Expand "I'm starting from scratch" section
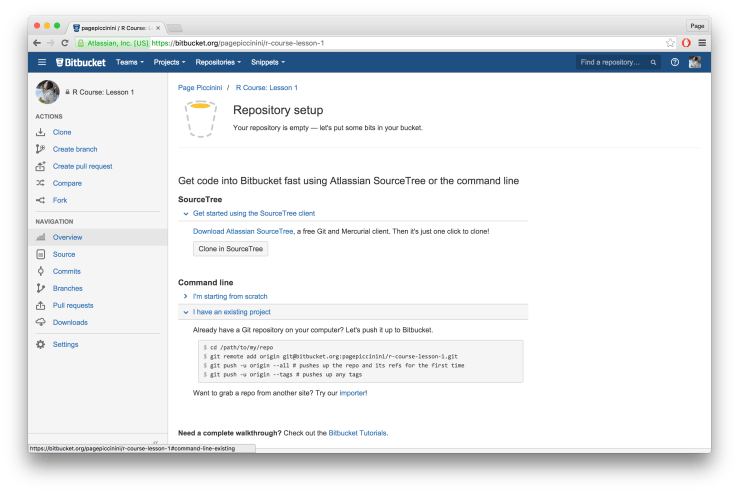This screenshot has height=493, width=739. pyautogui.click(x=229, y=297)
